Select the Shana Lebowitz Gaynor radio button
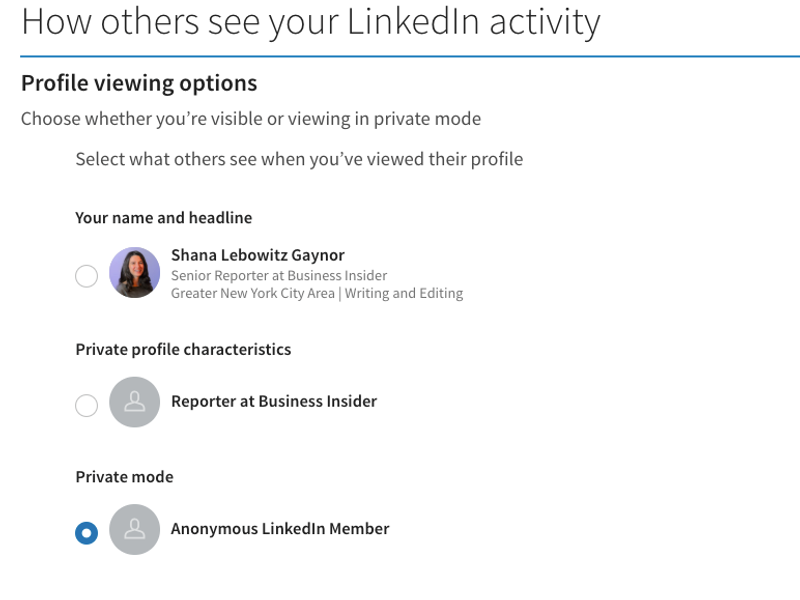Viewport: 800px width, 600px height. click(87, 276)
